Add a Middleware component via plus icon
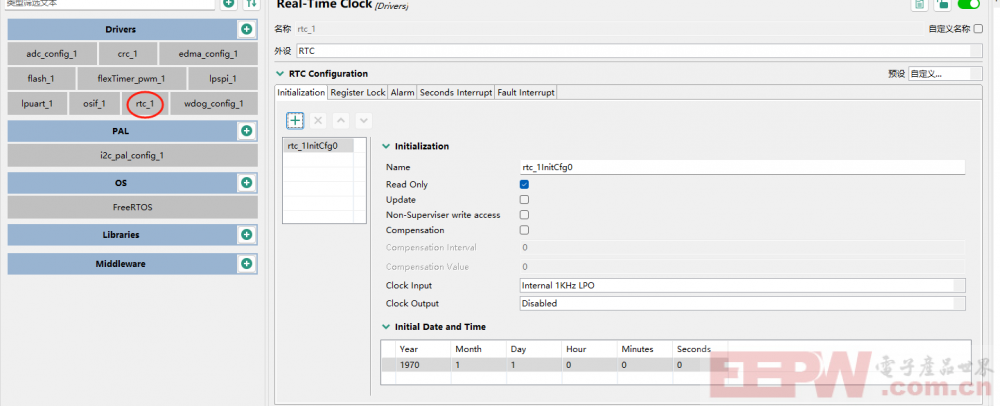Screen dimensions: 1000x406 [x=246, y=264]
